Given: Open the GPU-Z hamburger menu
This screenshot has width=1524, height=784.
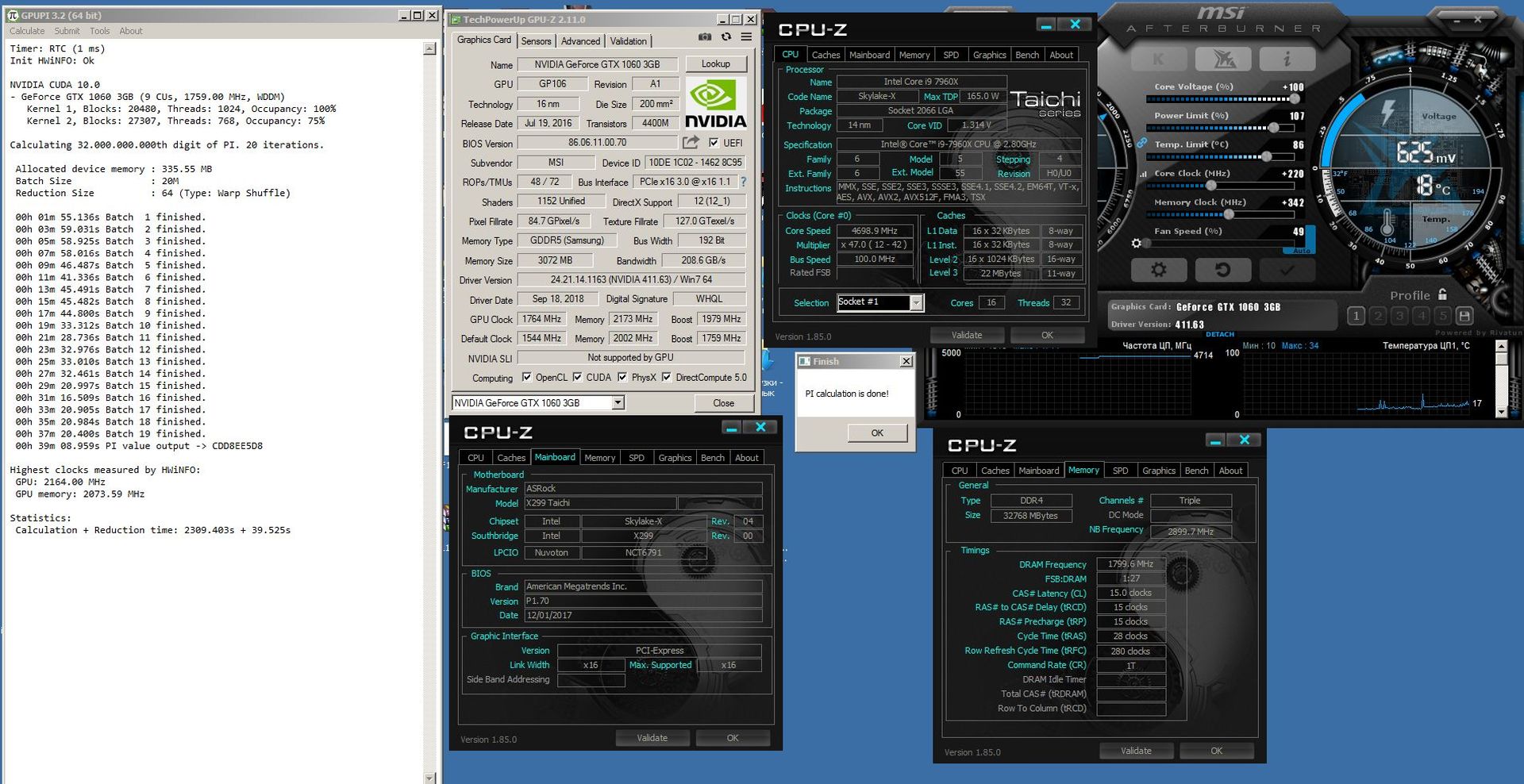Looking at the screenshot, I should [x=746, y=37].
